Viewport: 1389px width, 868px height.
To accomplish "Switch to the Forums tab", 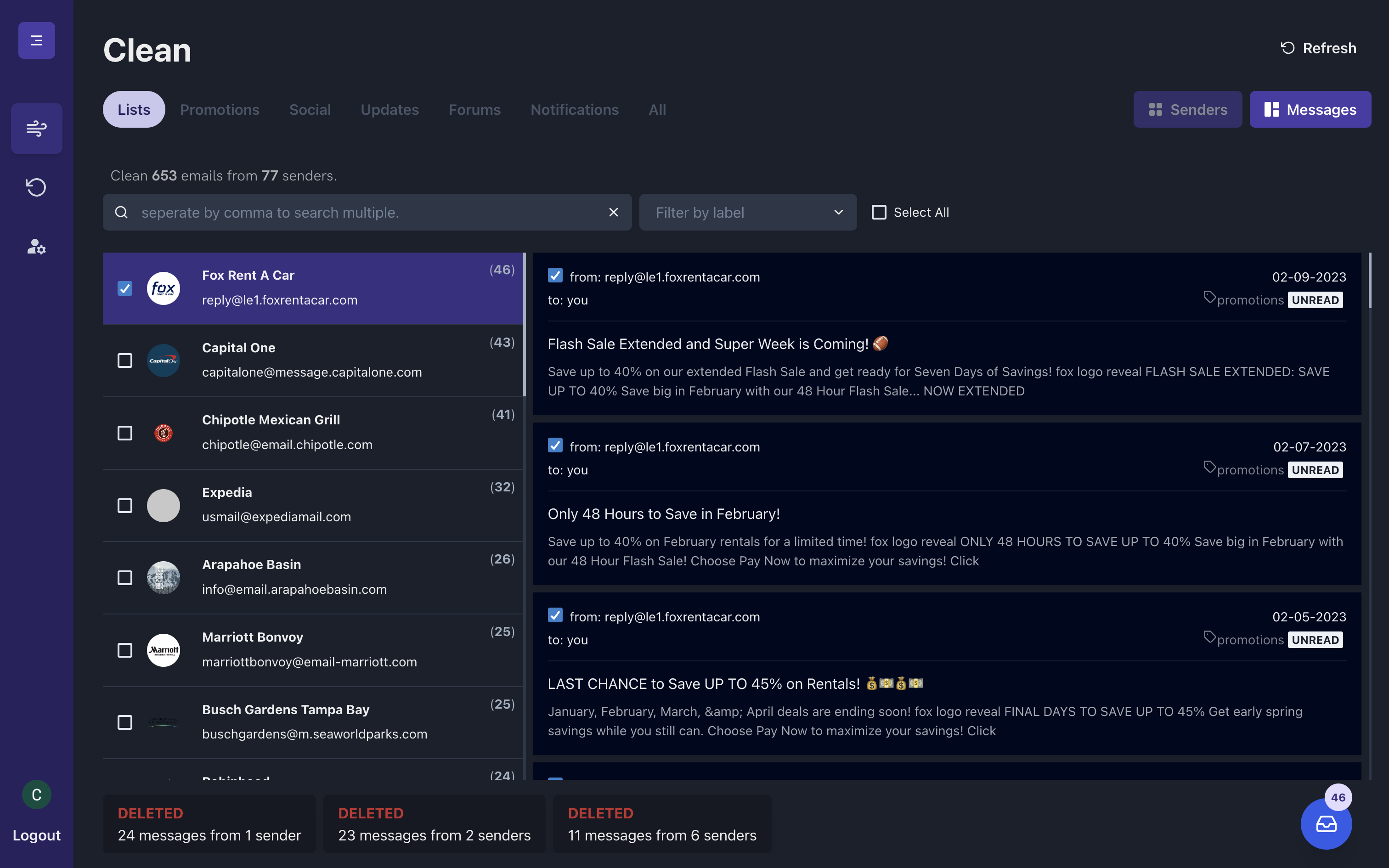I will (474, 109).
